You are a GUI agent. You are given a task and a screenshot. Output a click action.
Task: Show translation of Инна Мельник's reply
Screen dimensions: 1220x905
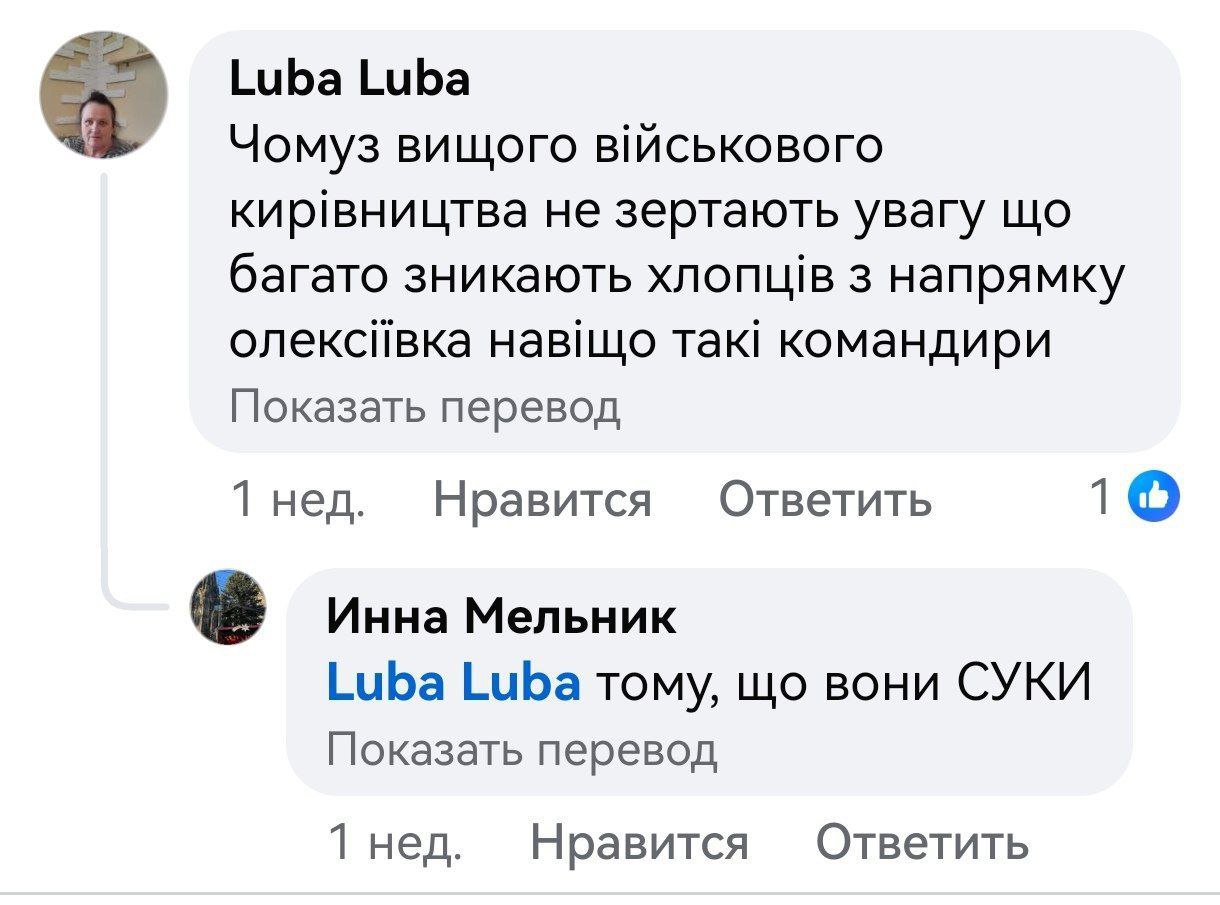[x=522, y=748]
